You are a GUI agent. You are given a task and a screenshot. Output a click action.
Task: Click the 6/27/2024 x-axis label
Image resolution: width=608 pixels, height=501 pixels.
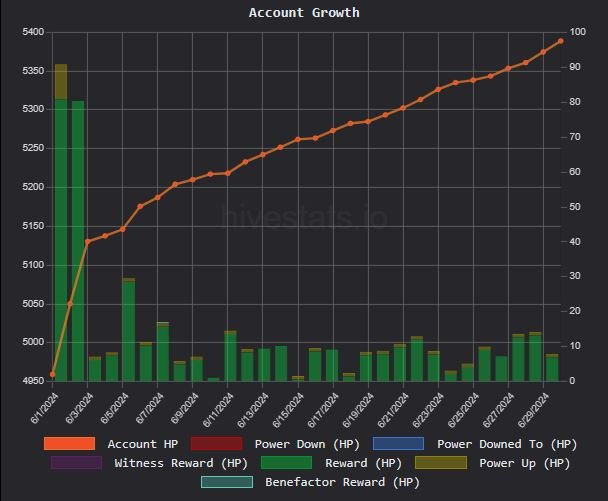498,409
